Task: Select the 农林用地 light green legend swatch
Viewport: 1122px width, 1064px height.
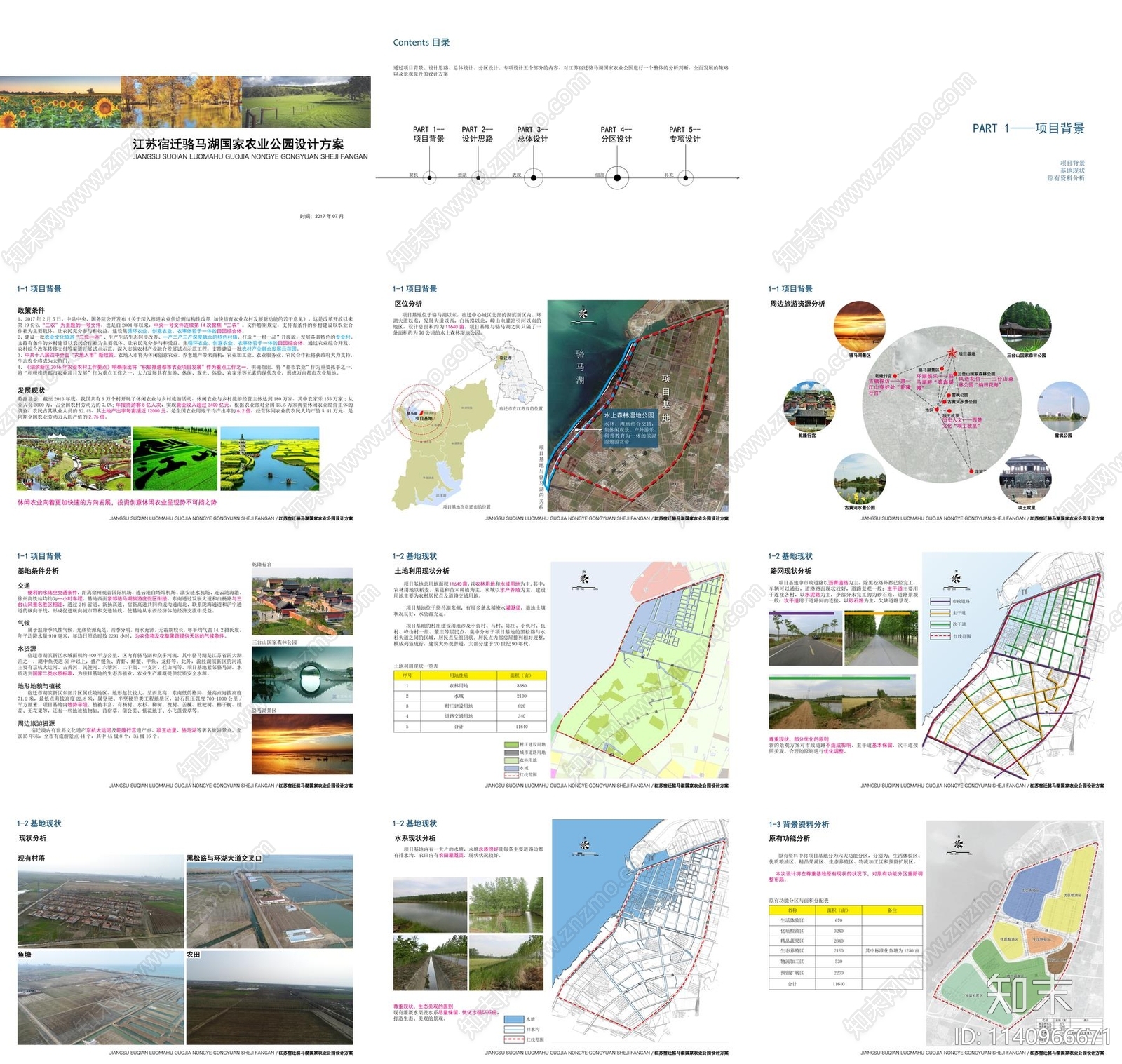Action: [511, 760]
